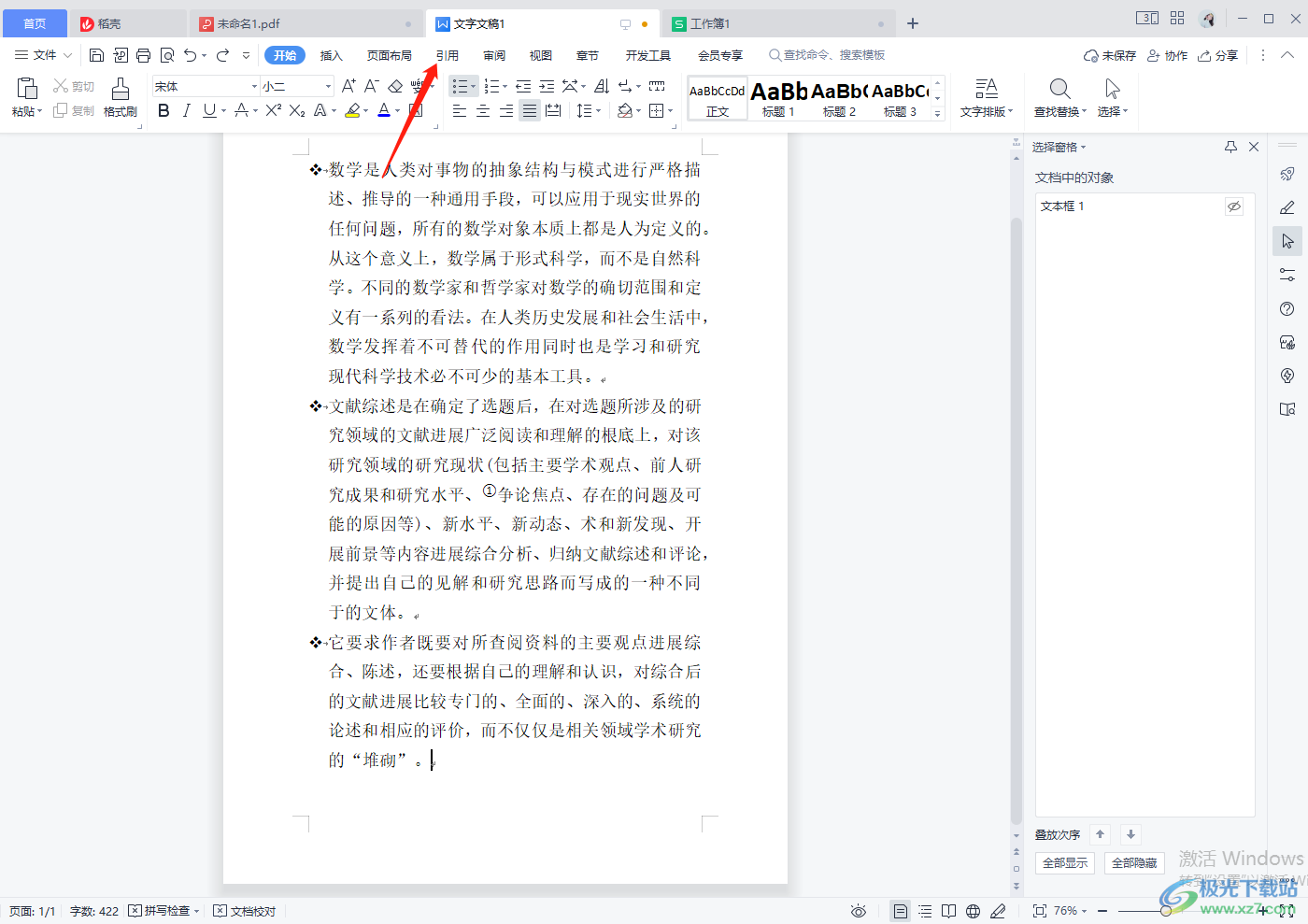Redo the last action
The image size is (1308, 924).
click(x=223, y=55)
